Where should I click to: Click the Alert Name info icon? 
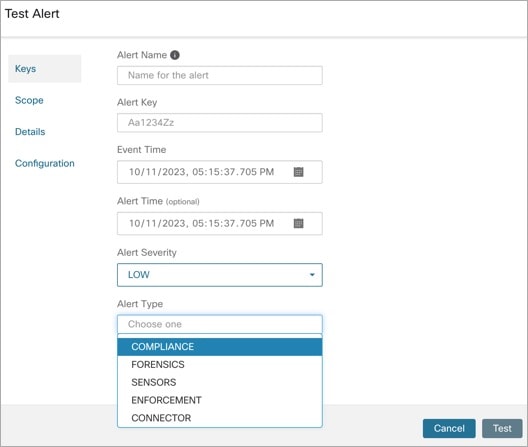point(174,55)
